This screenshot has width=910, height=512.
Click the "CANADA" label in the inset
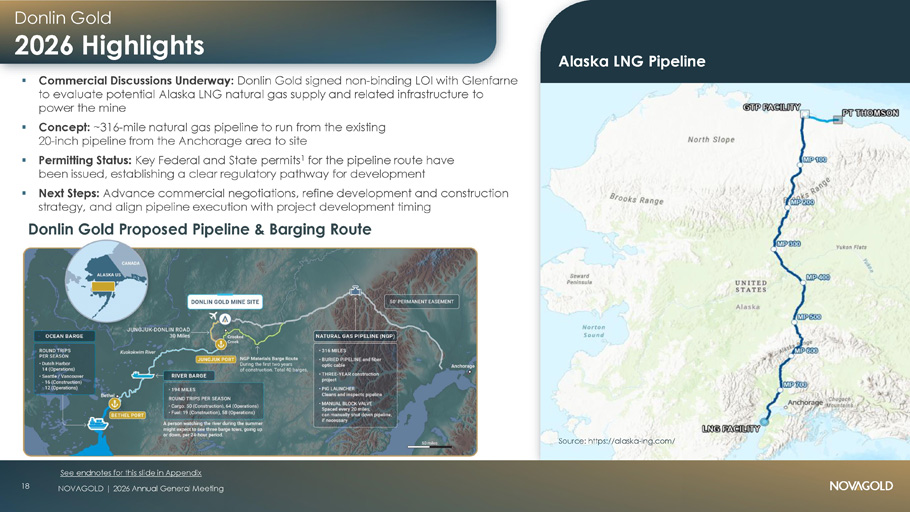tap(131, 263)
